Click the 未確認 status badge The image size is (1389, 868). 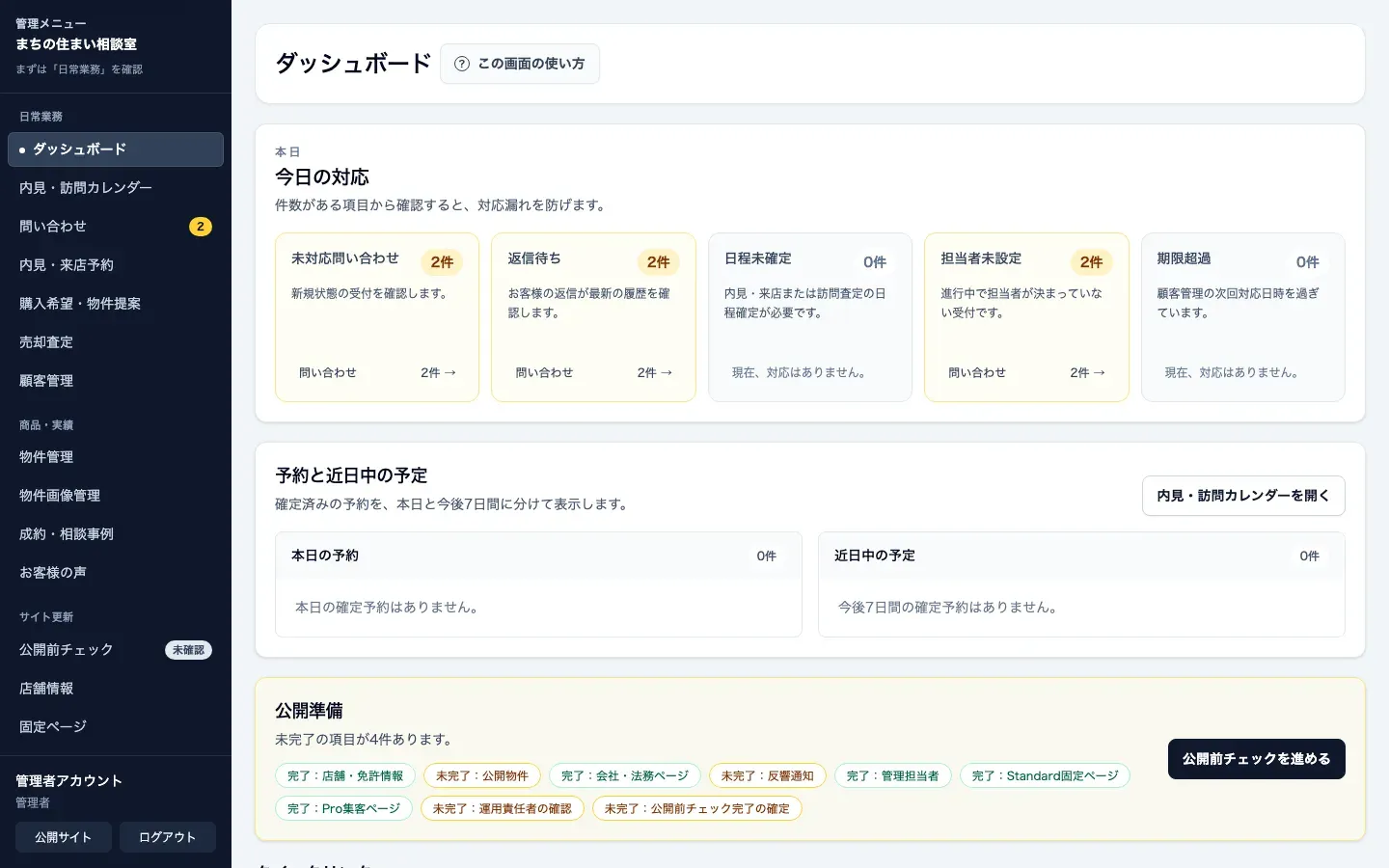coord(188,650)
